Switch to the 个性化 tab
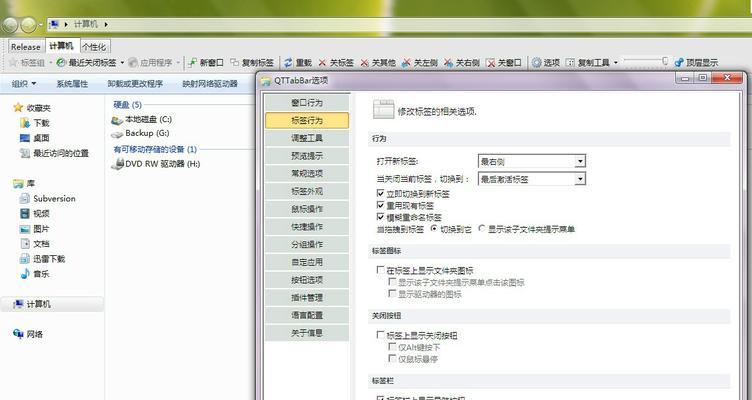 pos(94,47)
